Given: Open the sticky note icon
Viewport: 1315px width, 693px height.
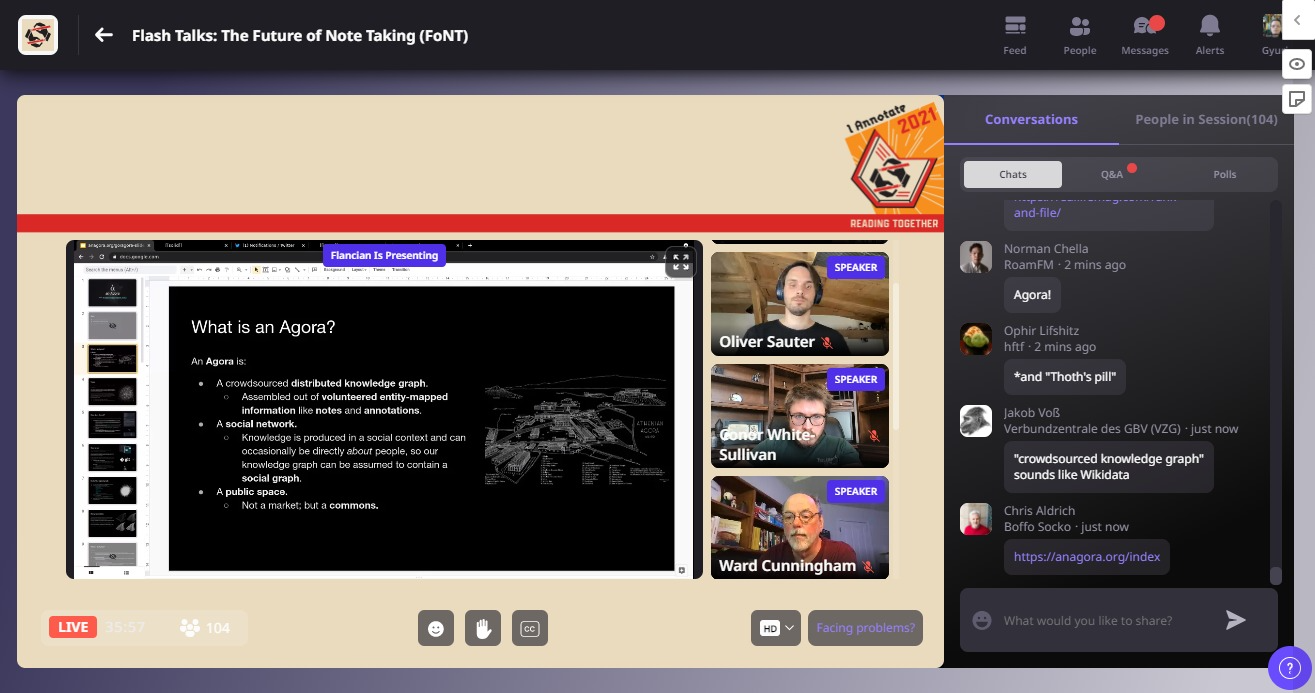Looking at the screenshot, I should (x=1297, y=99).
